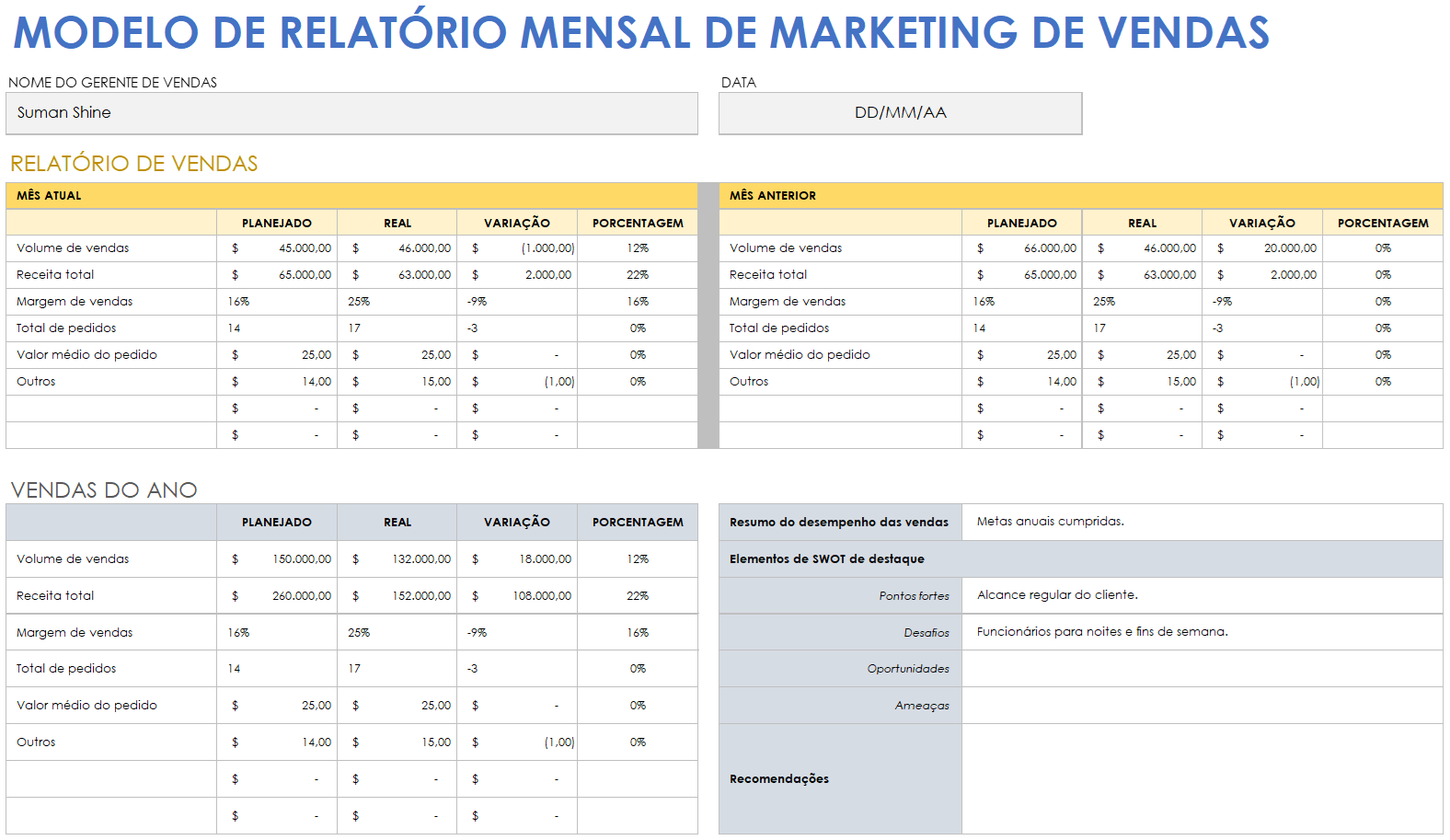Select planned value 45.000,00 in Mês Atual
This screenshot has width=1450, height=840.
point(277,248)
